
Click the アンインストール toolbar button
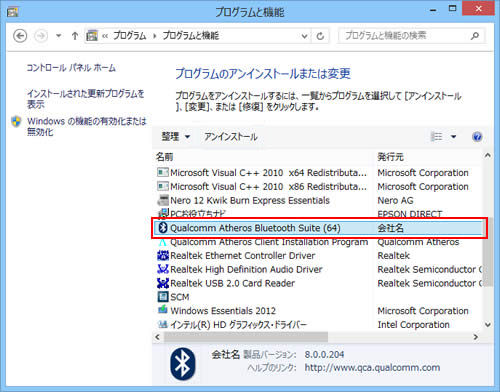pos(231,137)
